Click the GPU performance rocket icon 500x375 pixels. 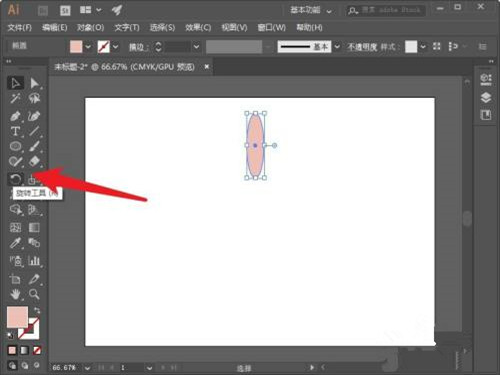[x=117, y=10]
